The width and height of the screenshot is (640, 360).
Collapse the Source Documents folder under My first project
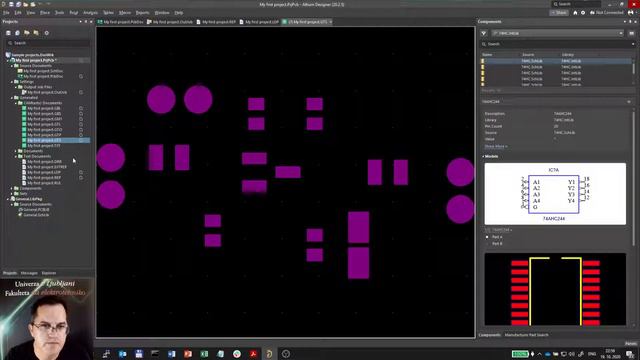point(12,65)
